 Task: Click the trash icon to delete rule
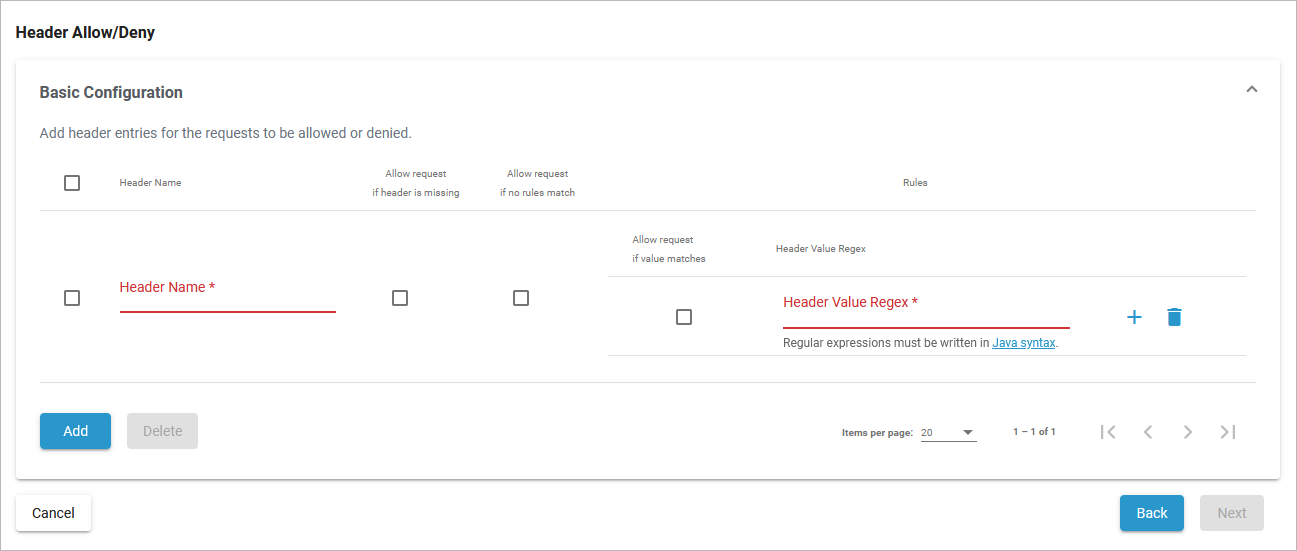[x=1174, y=317]
